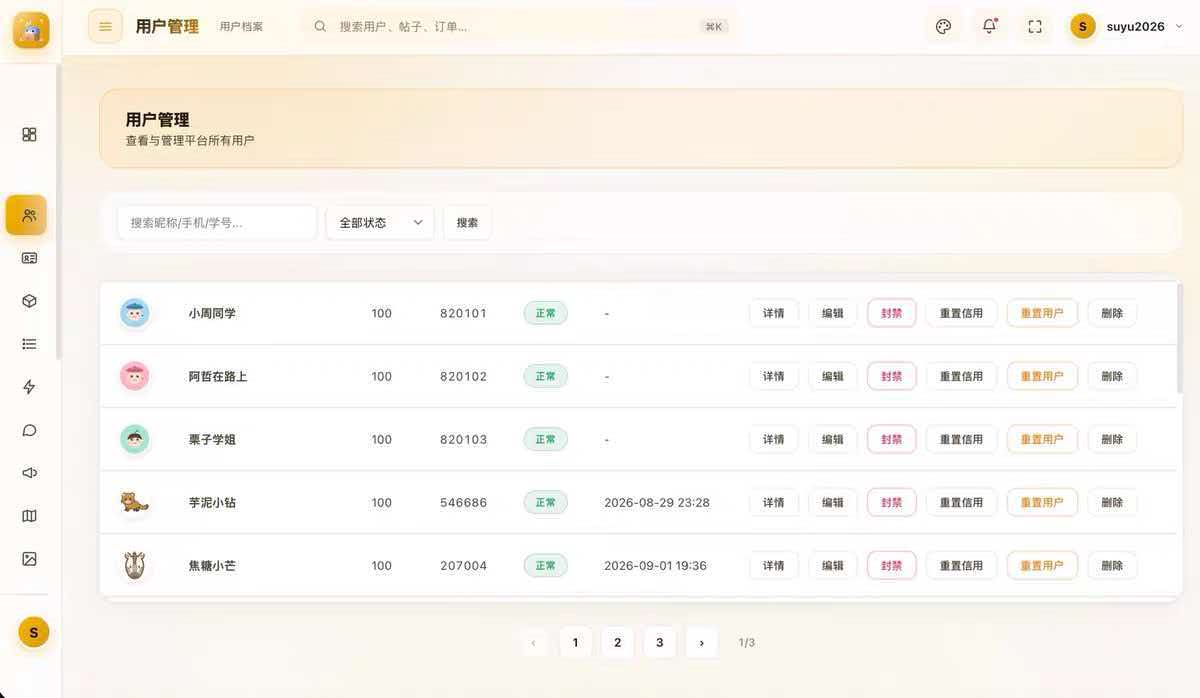
Task: Toggle fullscreen mode icon
Action: click(1035, 27)
